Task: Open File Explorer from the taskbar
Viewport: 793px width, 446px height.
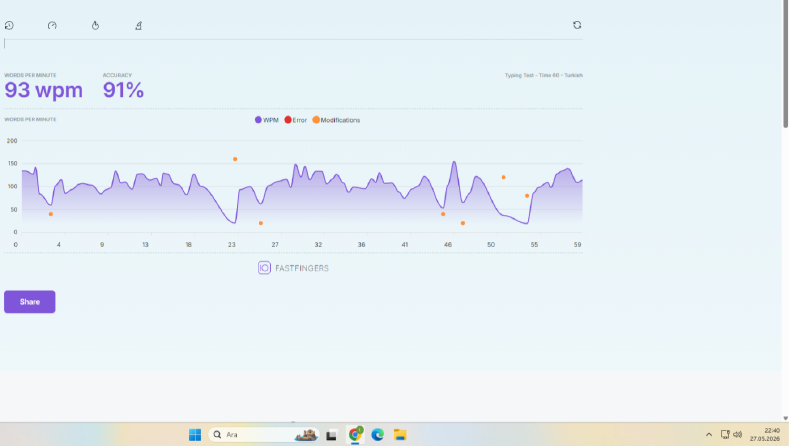Action: point(400,435)
